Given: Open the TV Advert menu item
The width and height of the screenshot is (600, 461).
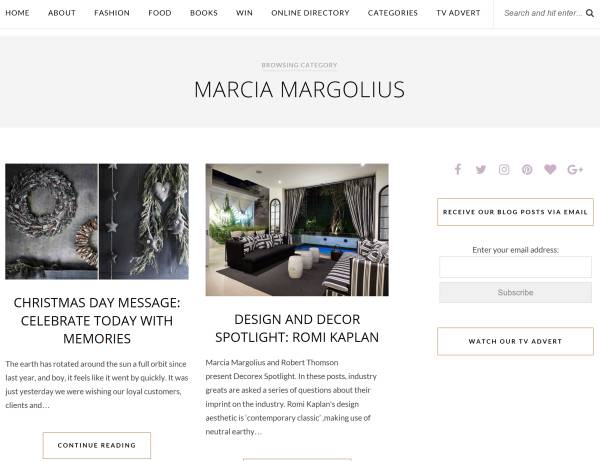Looking at the screenshot, I should (x=458, y=13).
